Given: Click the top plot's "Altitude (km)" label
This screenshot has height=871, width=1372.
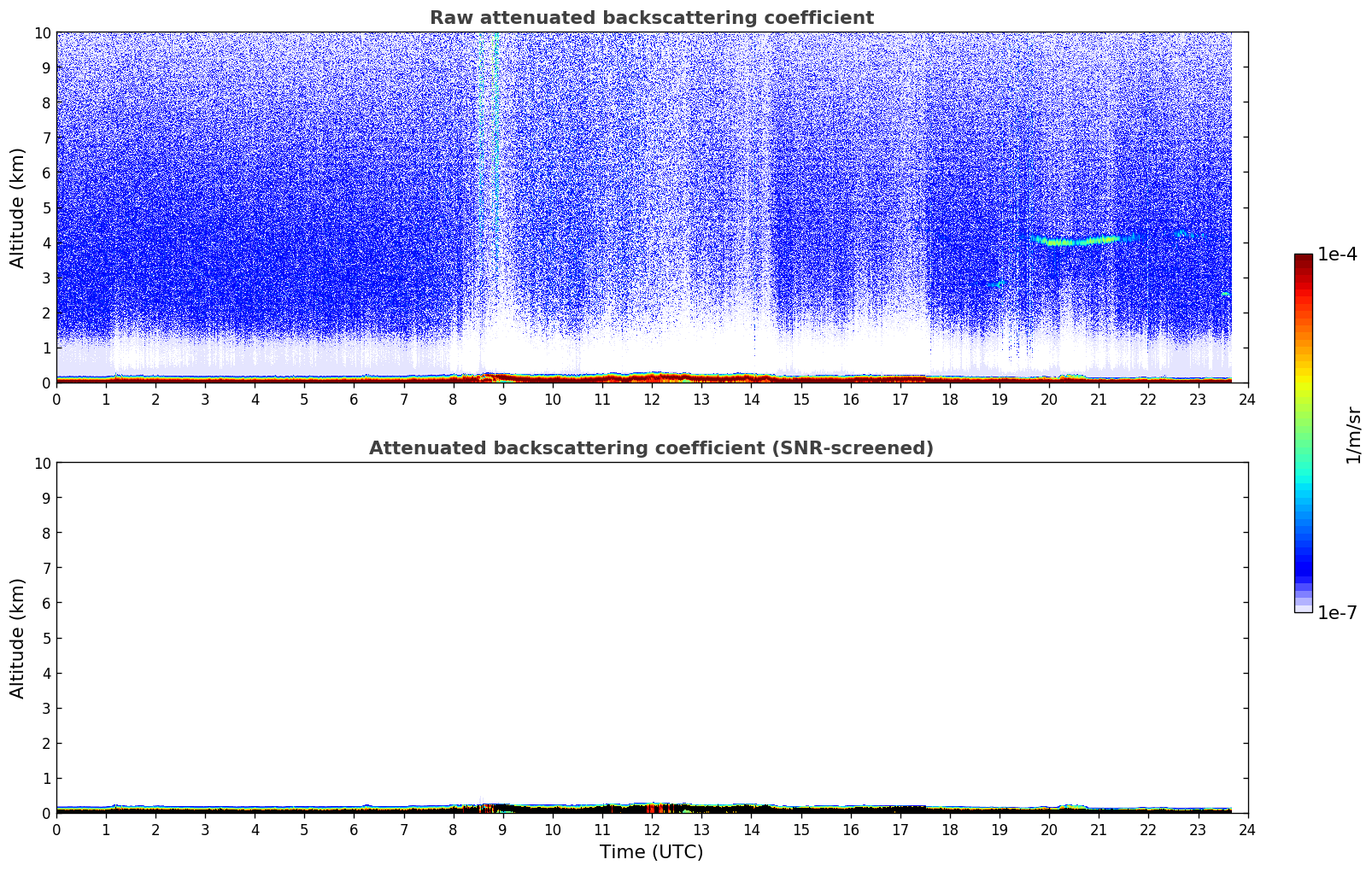Looking at the screenshot, I should click(18, 208).
